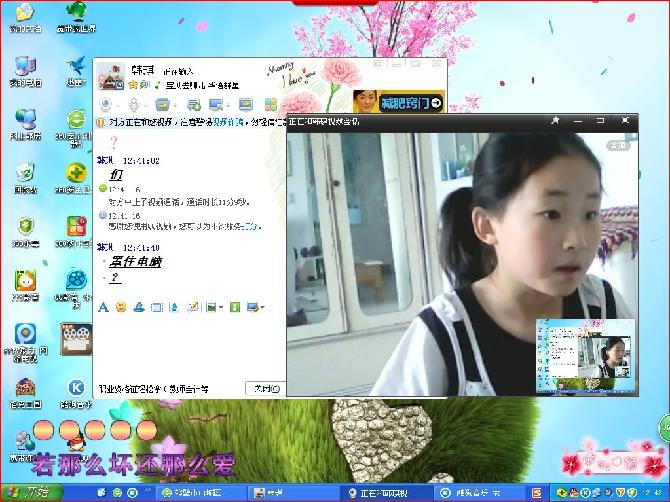670x502 pixels.
Task: Click the green circle at right screen edge
Action: pyautogui.click(x=664, y=427)
